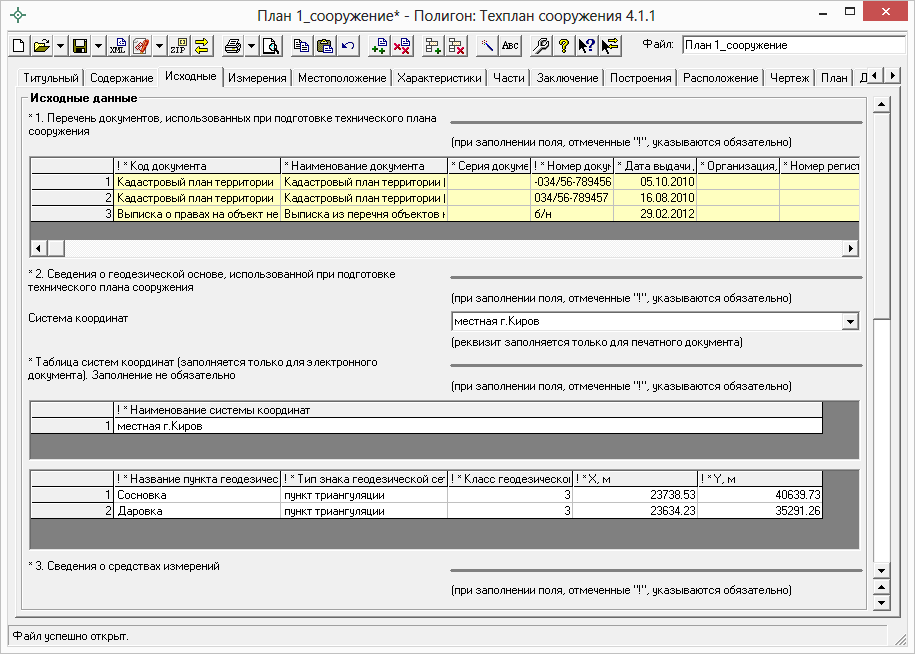Insert a table row with the green plus icon
This screenshot has width=915, height=654.
432,46
